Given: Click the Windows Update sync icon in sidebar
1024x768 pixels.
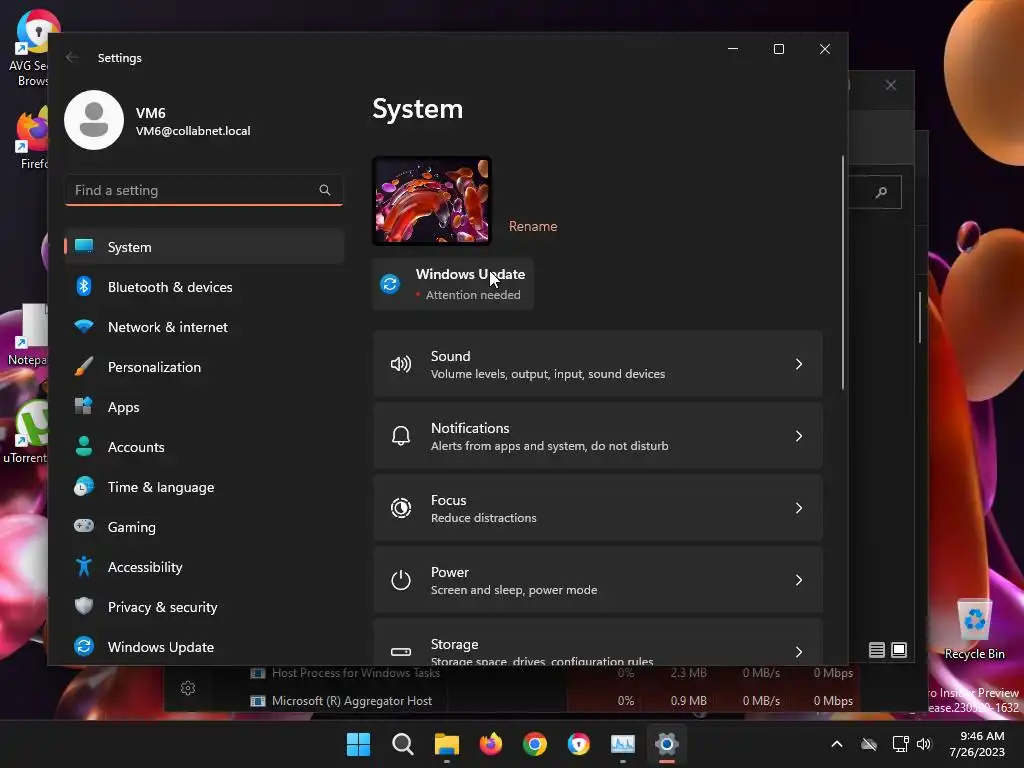Looking at the screenshot, I should pos(84,646).
